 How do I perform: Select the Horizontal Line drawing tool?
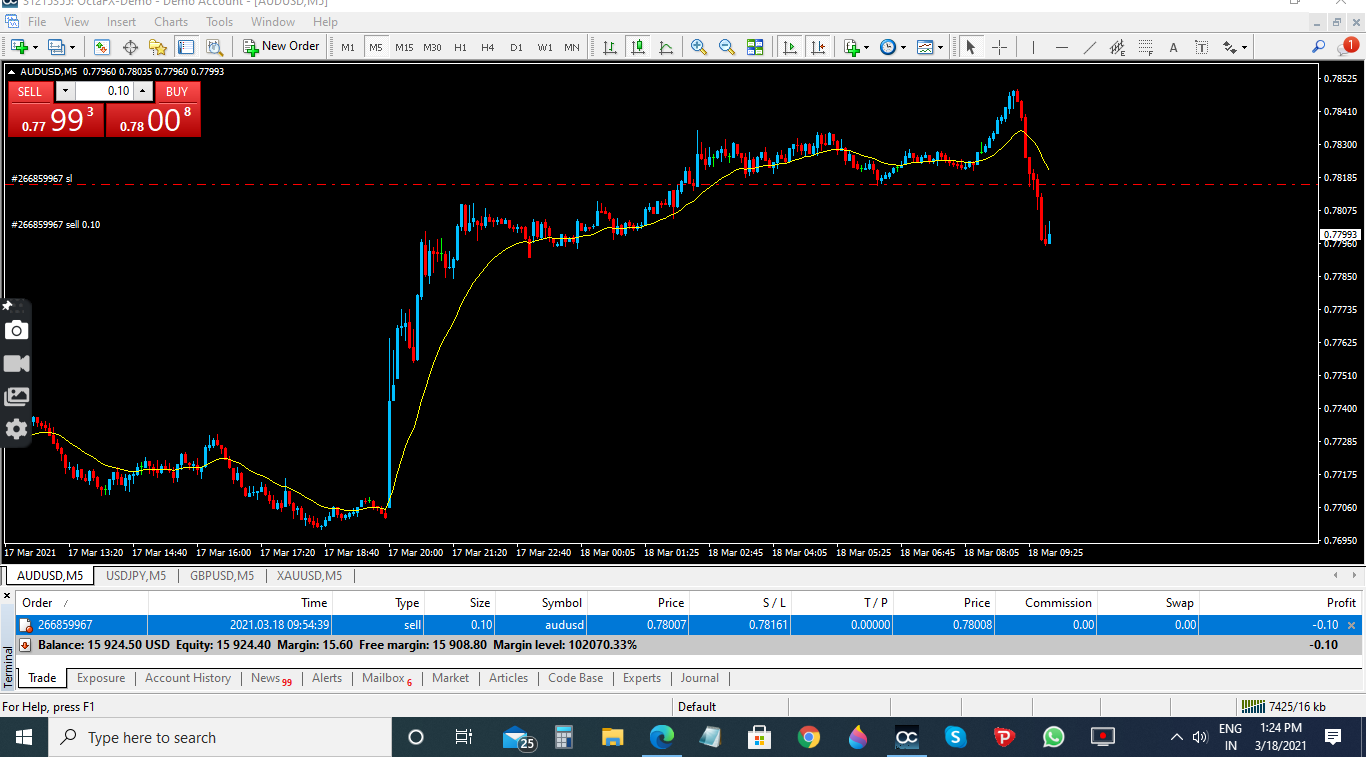click(x=1062, y=47)
